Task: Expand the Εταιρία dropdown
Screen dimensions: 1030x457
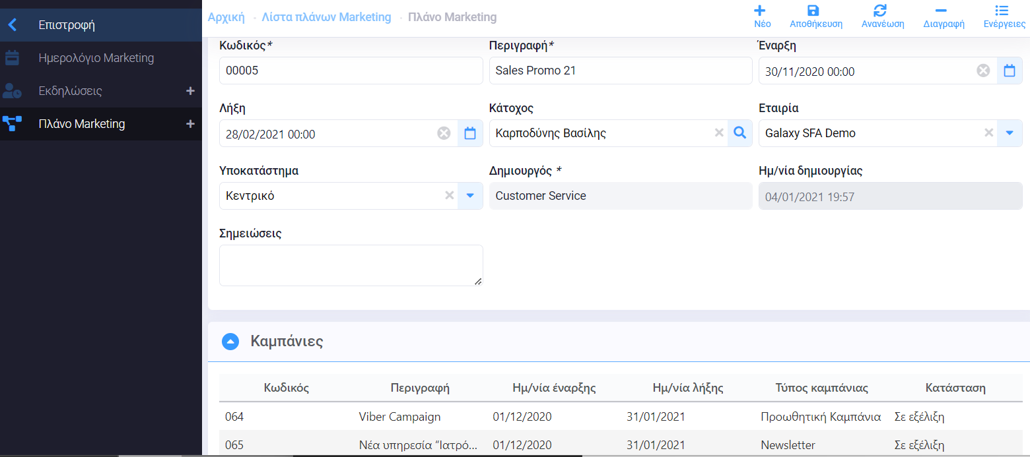Action: tap(1009, 133)
